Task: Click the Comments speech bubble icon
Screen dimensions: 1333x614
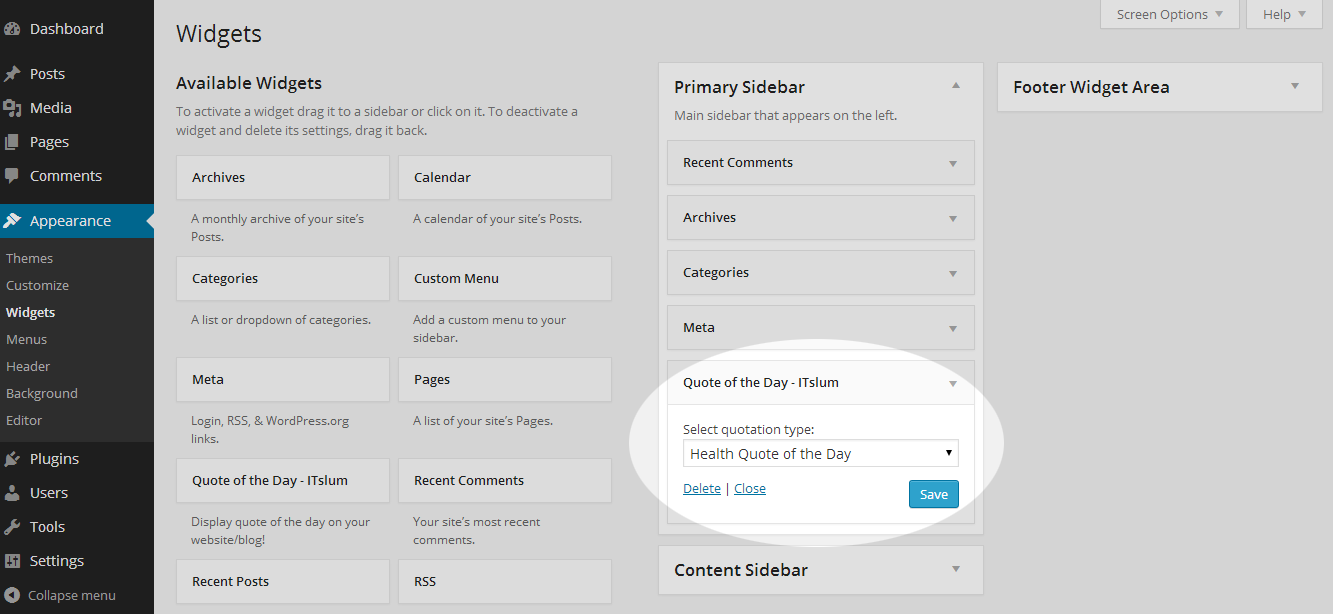Action: pos(12,176)
